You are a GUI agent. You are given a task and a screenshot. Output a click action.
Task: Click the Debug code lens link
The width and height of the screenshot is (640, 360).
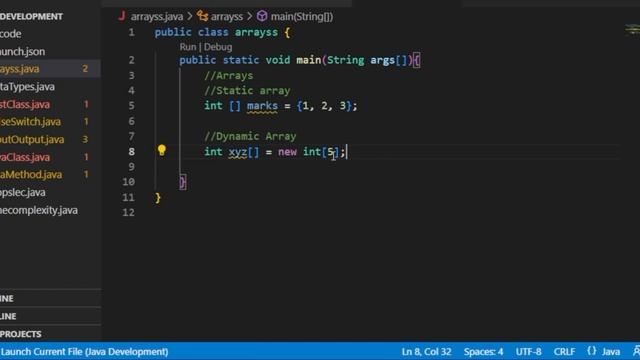click(x=218, y=47)
